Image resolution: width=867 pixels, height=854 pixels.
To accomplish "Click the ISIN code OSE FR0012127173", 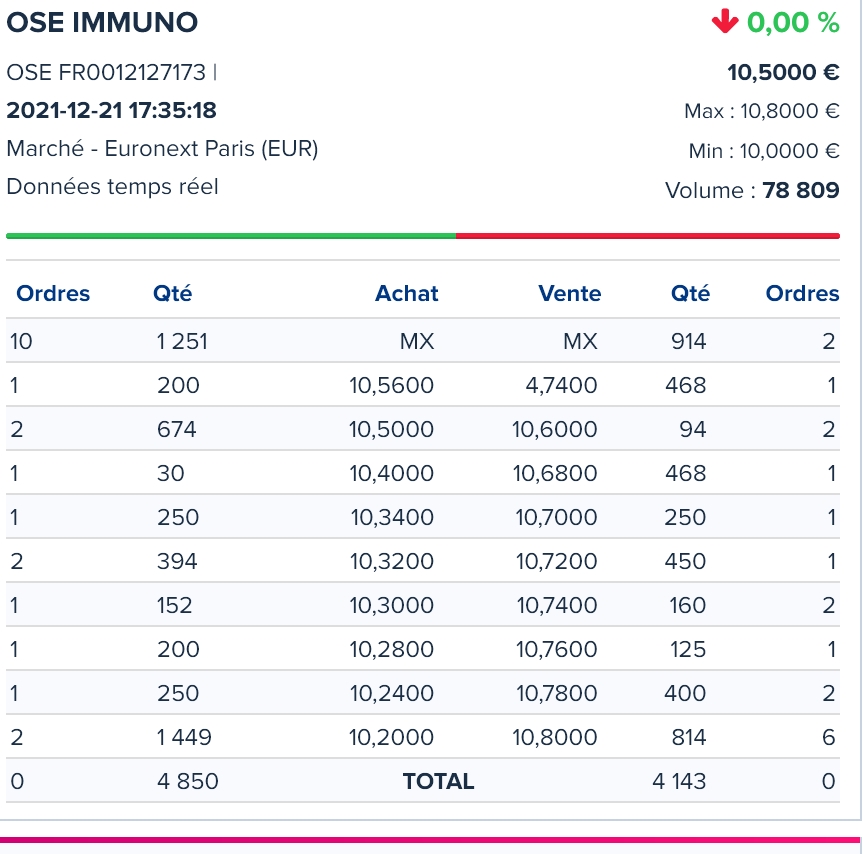I will point(106,72).
